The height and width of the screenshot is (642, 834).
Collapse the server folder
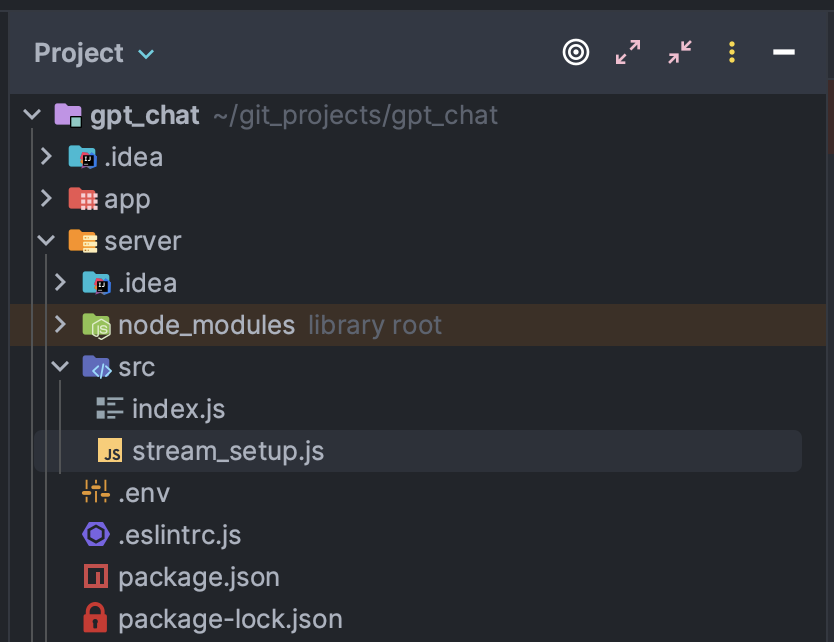click(x=46, y=241)
